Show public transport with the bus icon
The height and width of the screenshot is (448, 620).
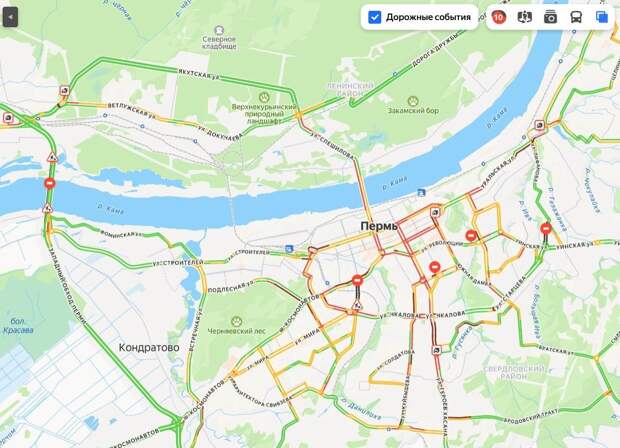coord(576,17)
